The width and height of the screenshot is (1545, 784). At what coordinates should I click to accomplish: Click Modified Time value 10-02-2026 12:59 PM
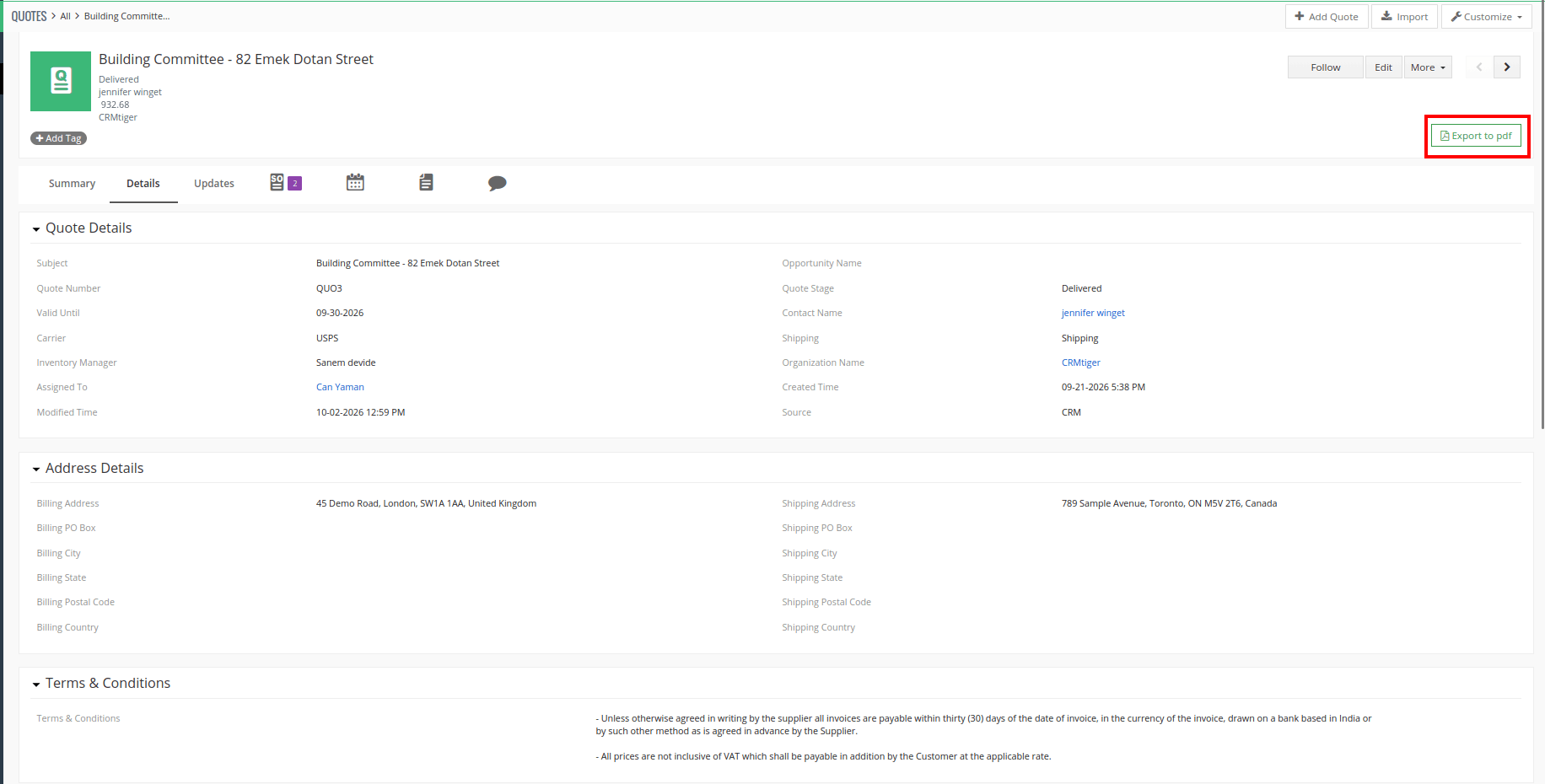pyautogui.click(x=360, y=412)
